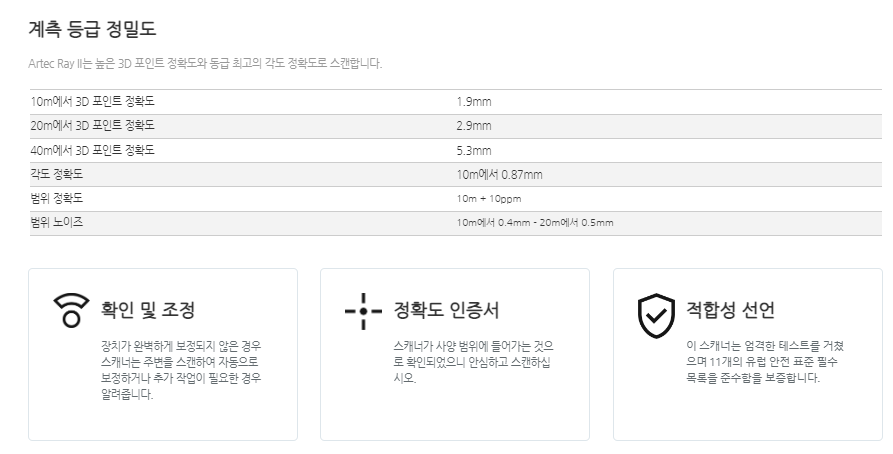The height and width of the screenshot is (454, 893).
Task: Select the 10m에서 3D 포인트 정확도 row label
Action: pyautogui.click(x=92, y=101)
